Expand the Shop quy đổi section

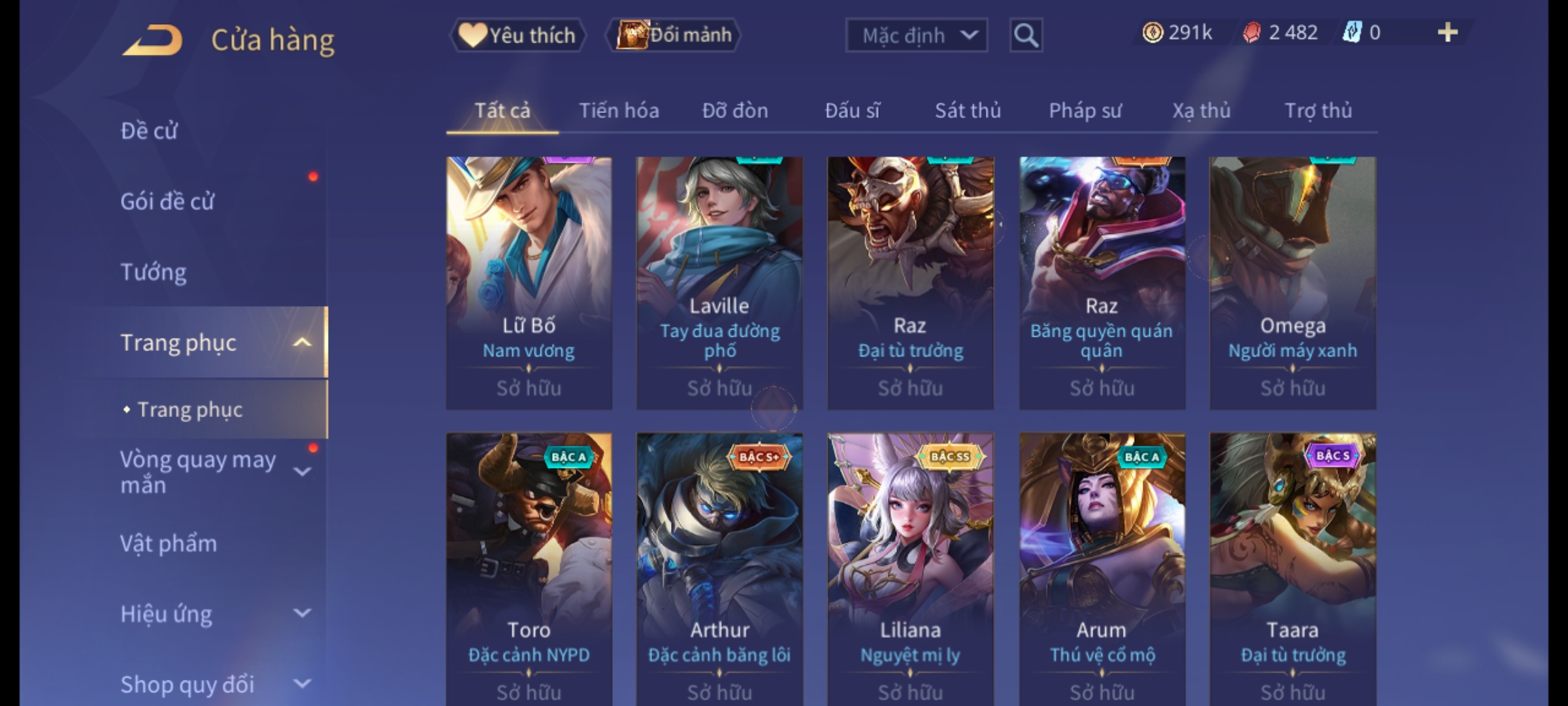point(302,684)
